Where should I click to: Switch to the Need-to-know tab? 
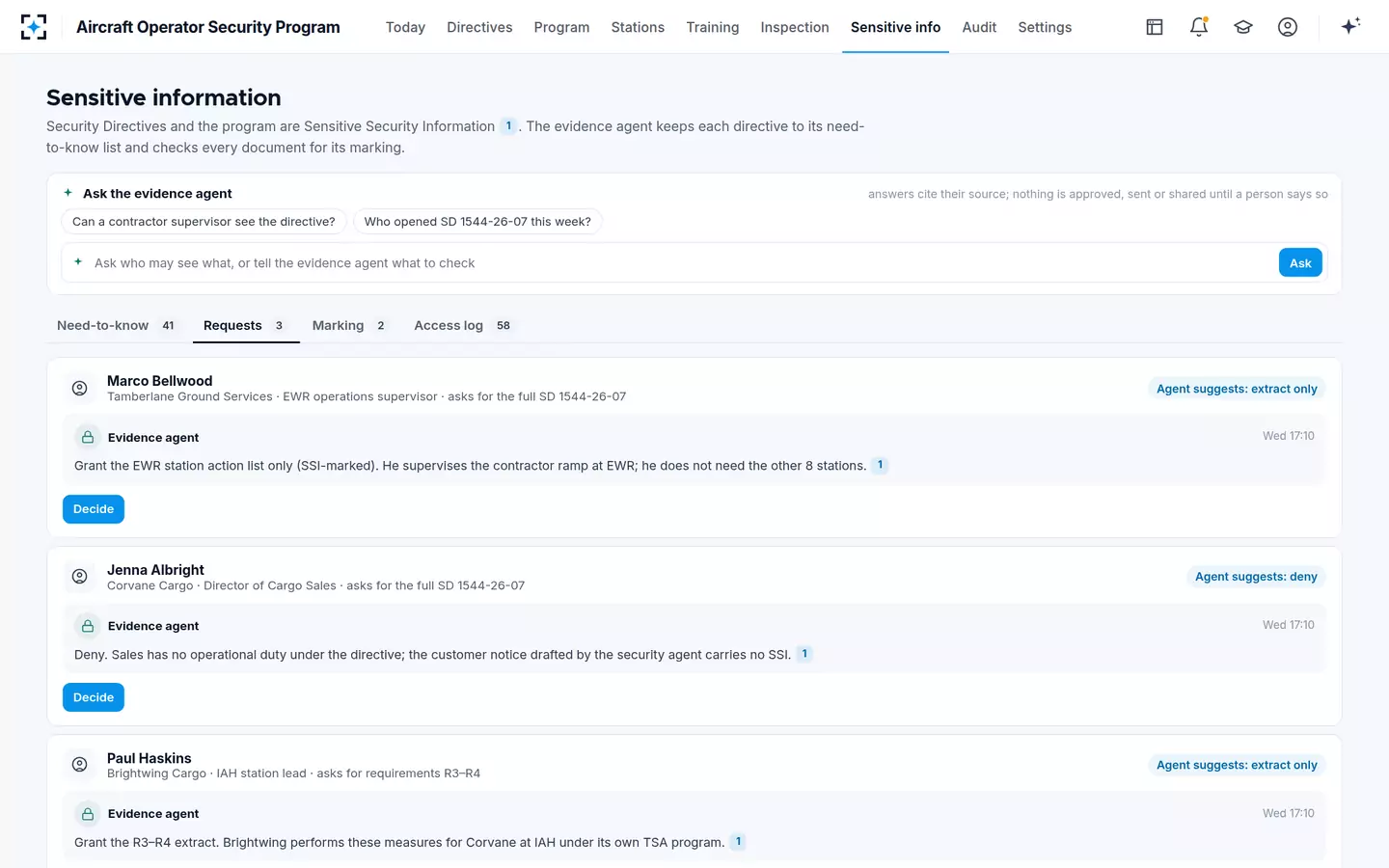pos(118,326)
